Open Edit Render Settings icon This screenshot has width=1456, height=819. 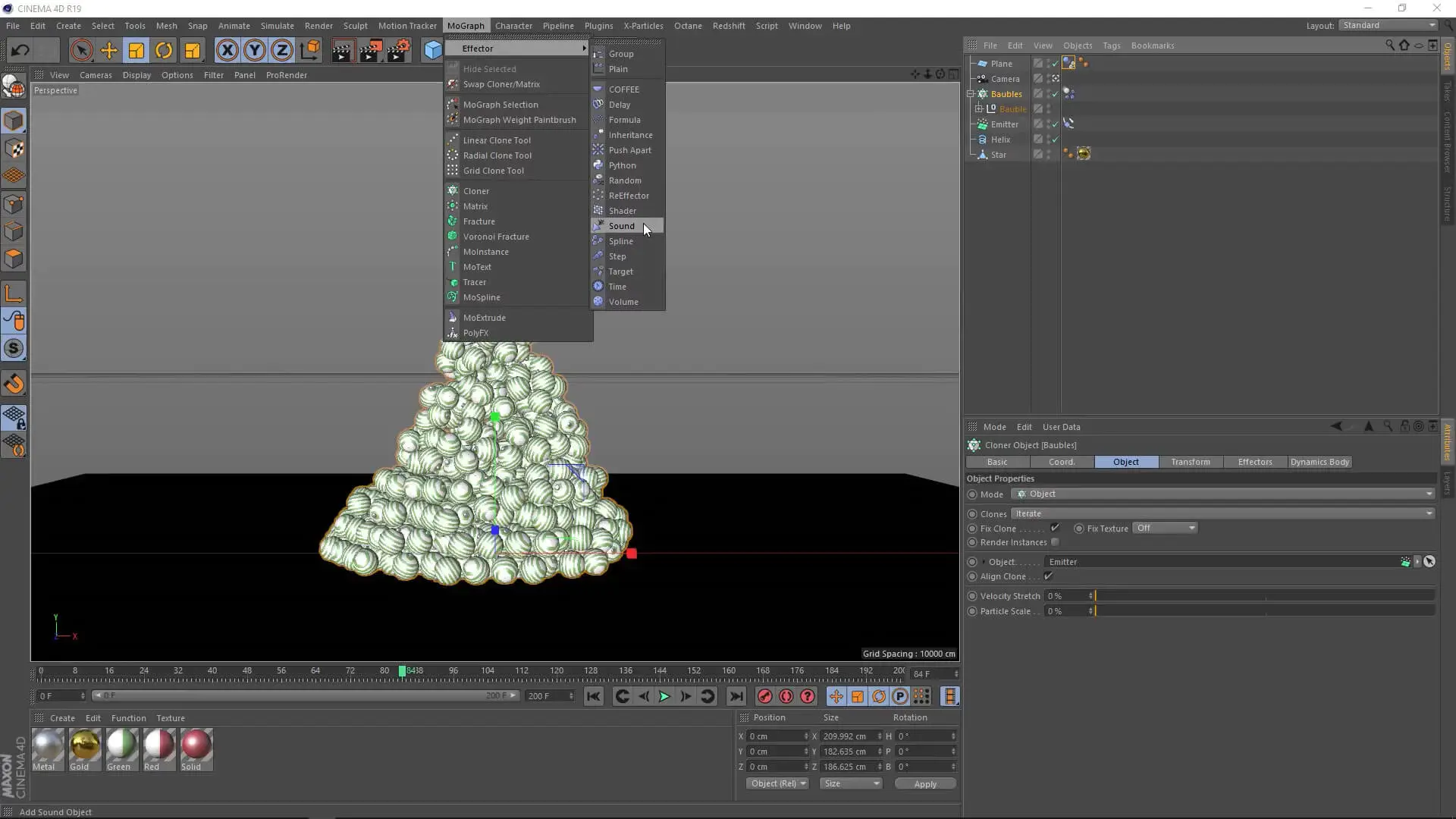tap(398, 51)
